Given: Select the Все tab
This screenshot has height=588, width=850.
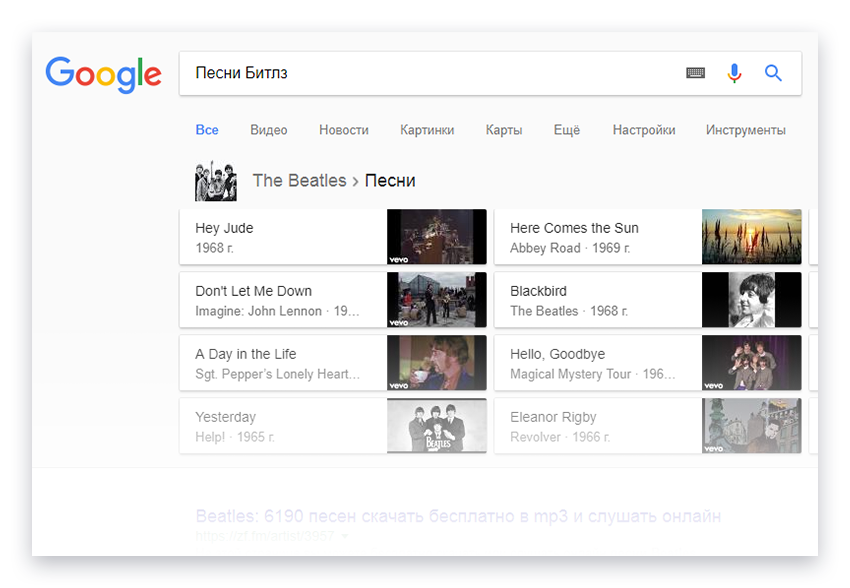Looking at the screenshot, I should click(x=207, y=130).
